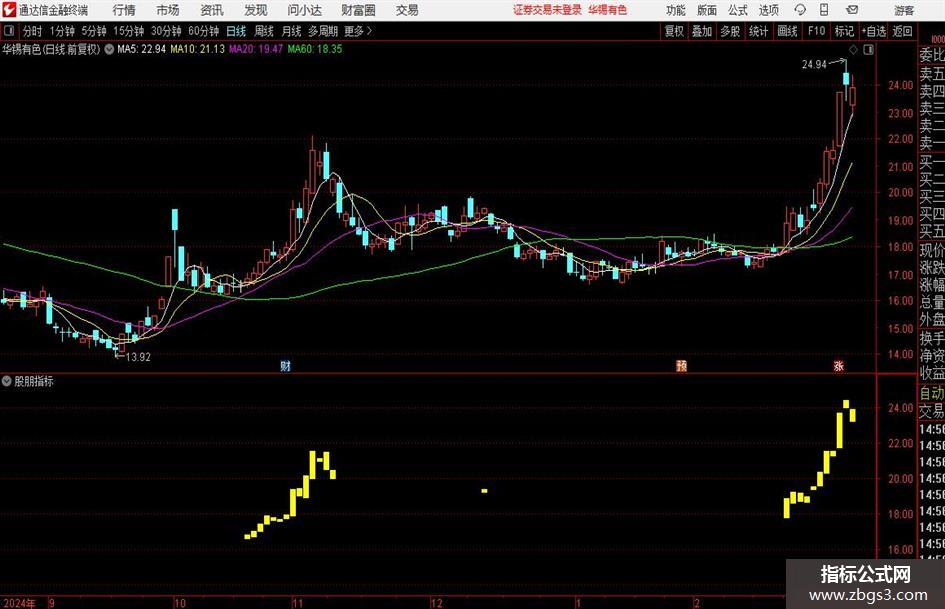Click the 涨 limit-up event marker
This screenshot has width=945, height=609.
838,365
